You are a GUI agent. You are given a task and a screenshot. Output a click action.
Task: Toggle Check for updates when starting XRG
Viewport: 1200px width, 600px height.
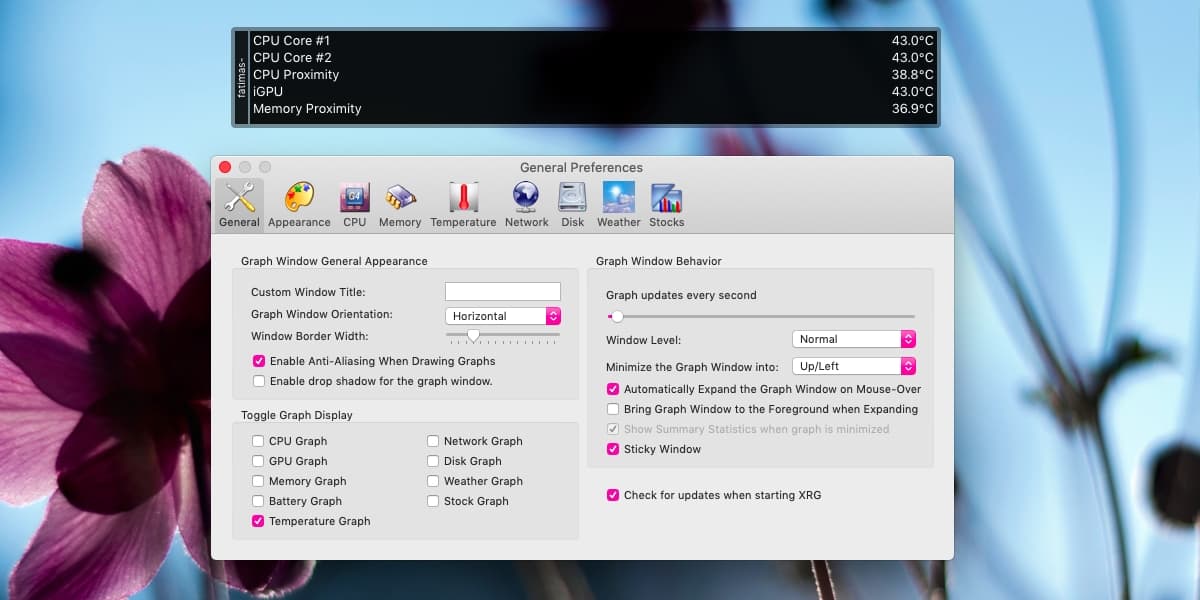(613, 495)
